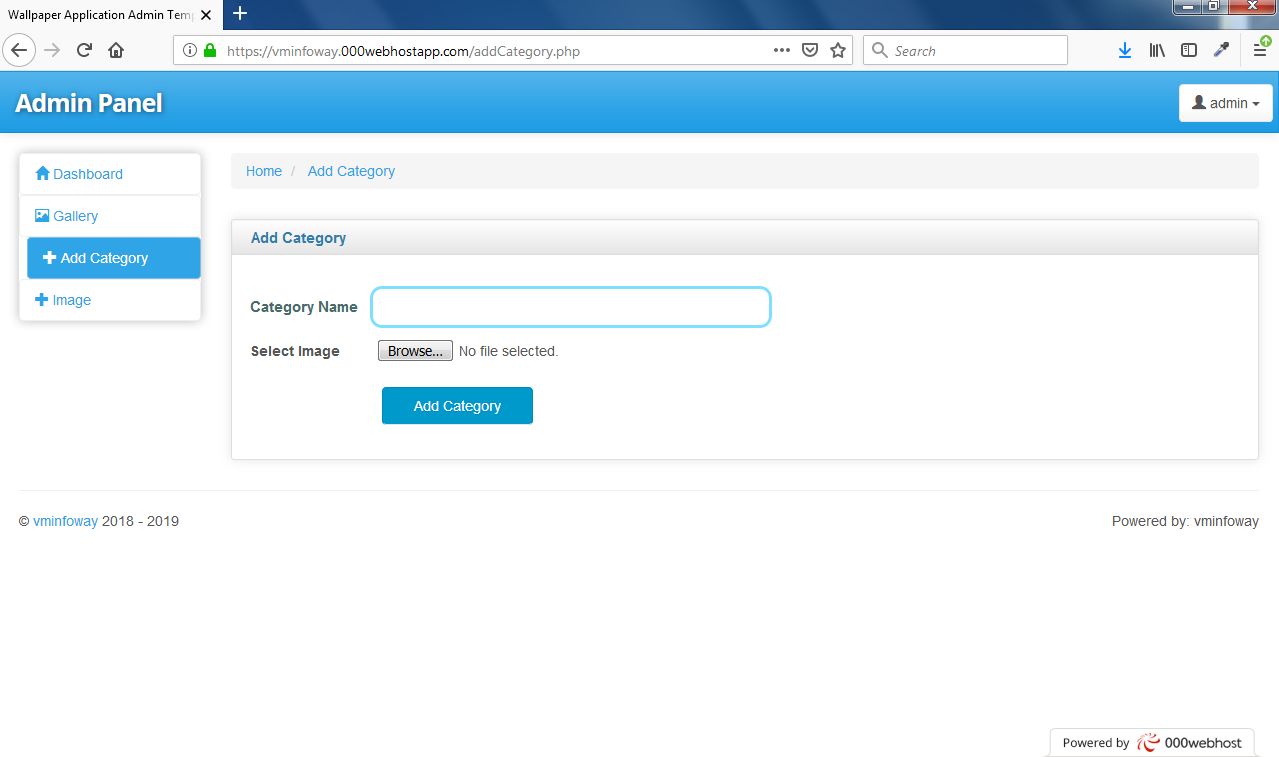Bookmark this page with the star icon
The image size is (1279, 757).
[x=838, y=50]
